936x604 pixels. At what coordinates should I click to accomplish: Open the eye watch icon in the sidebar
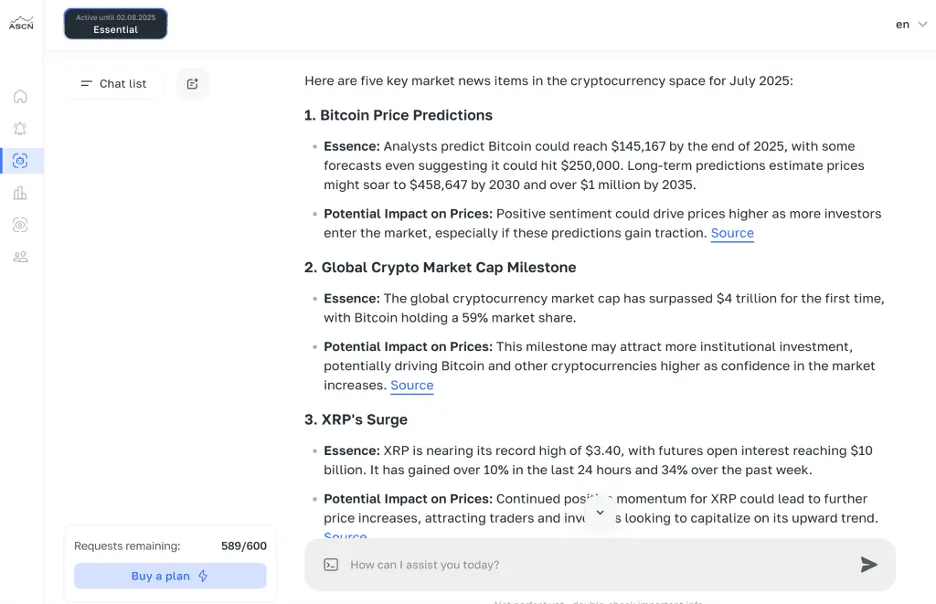(20, 225)
